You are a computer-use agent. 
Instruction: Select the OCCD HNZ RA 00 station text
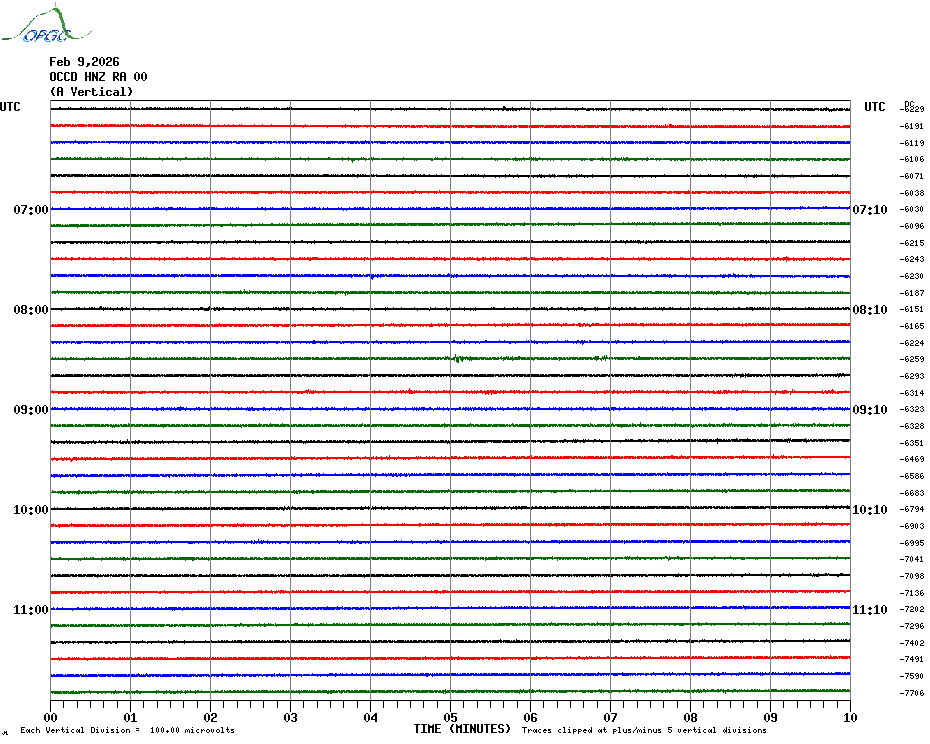point(98,77)
